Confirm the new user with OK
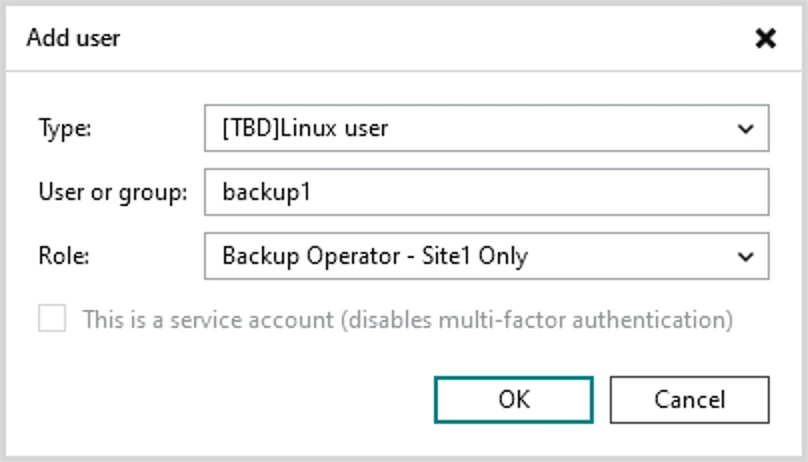This screenshot has width=808, height=462. pos(514,400)
